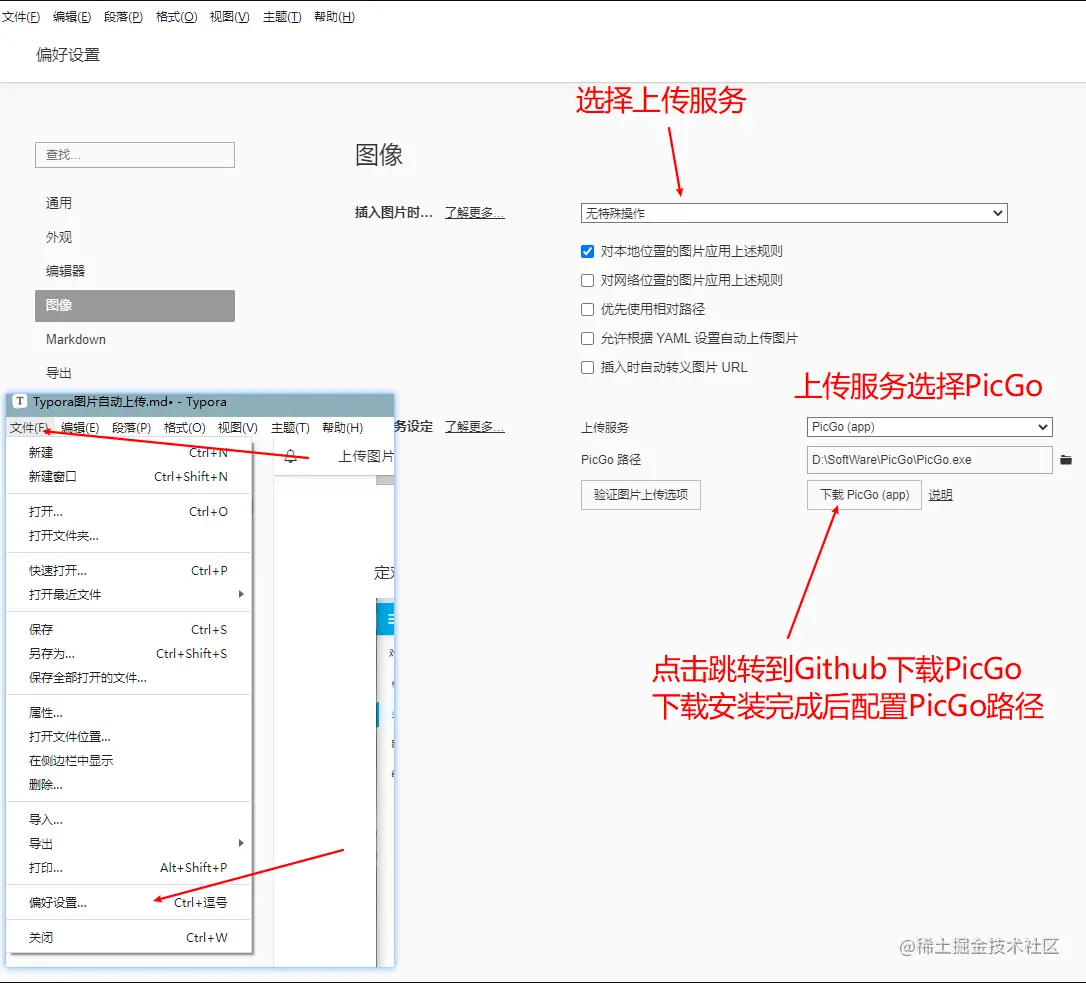This screenshot has height=983, width=1086.
Task: Choose 保存 in the File menu
Action: pyautogui.click(x=128, y=629)
